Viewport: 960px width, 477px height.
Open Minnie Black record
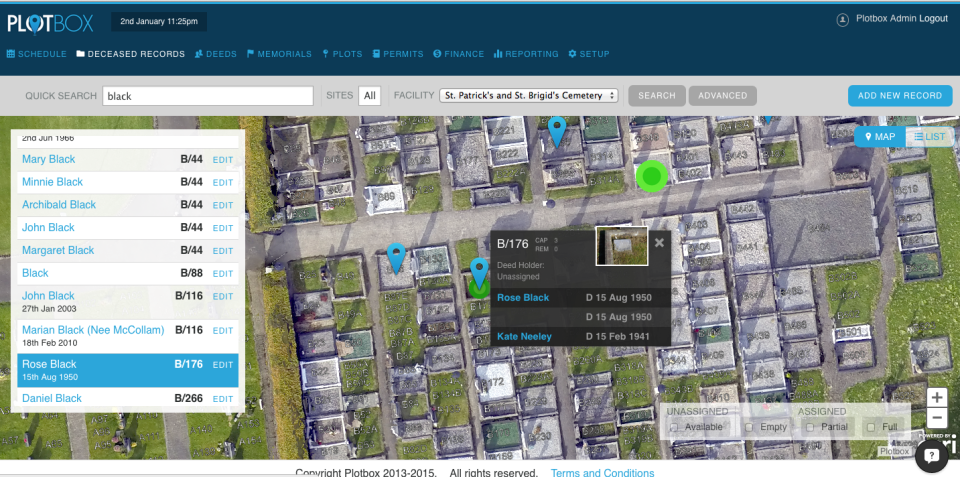click(52, 182)
